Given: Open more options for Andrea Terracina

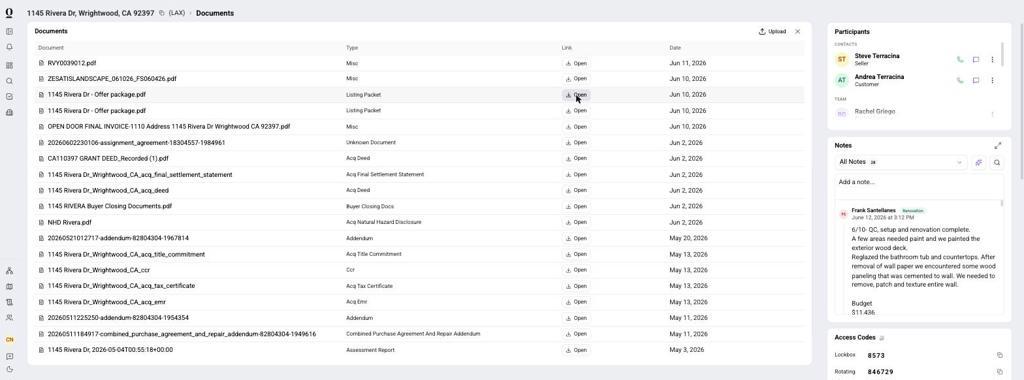Looking at the screenshot, I should pos(992,80).
